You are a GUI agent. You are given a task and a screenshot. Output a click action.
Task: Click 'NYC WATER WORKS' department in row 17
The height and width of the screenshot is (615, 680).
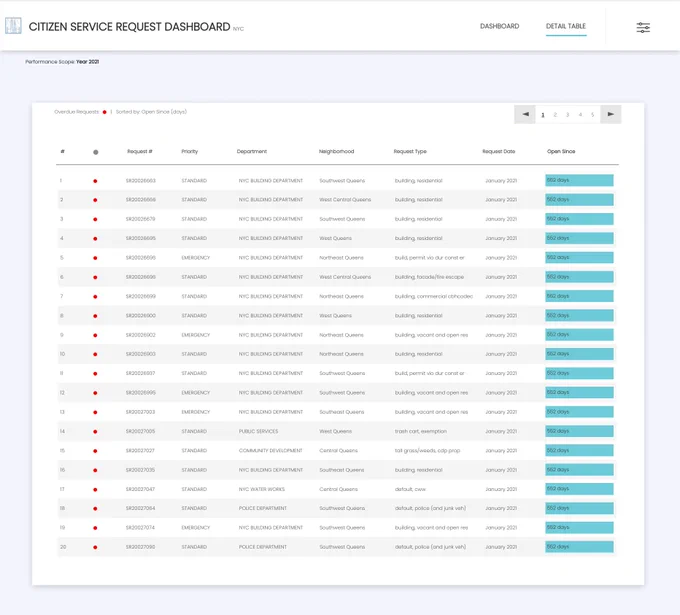click(262, 489)
